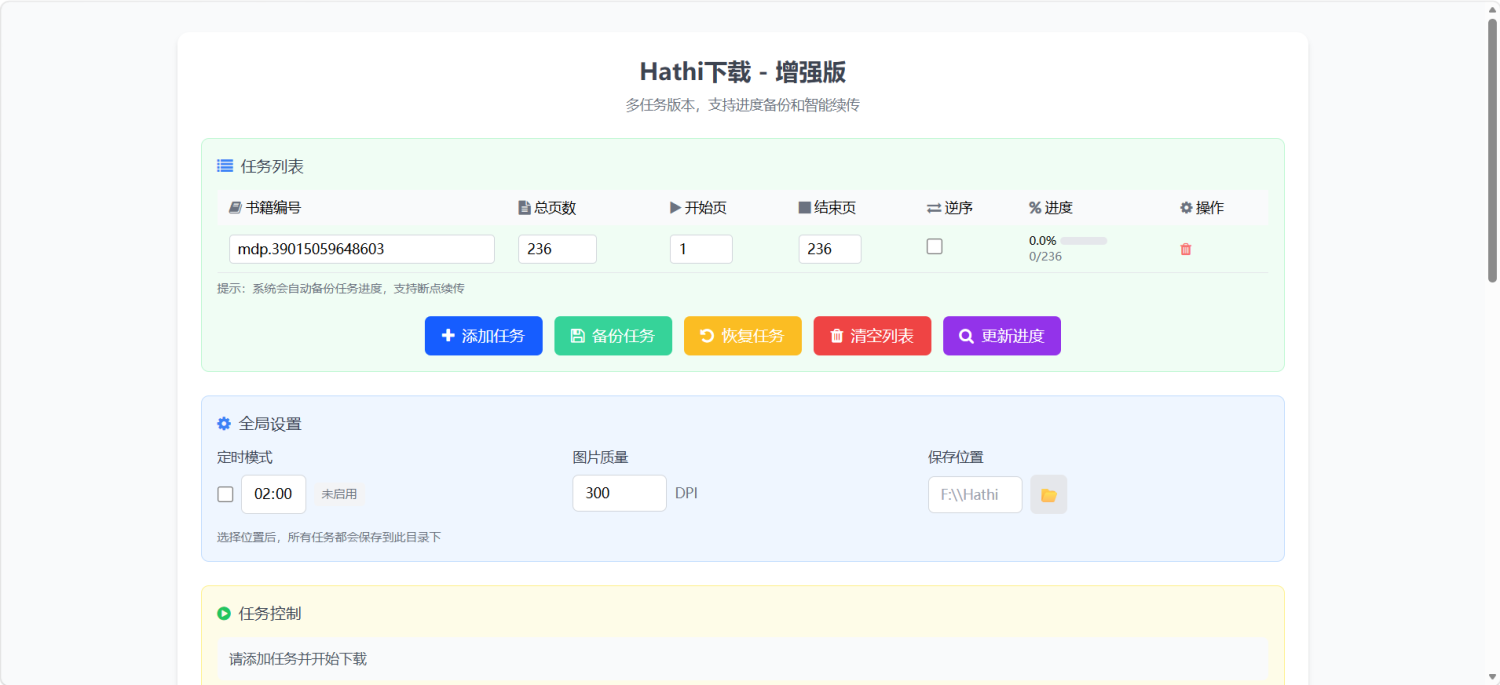Viewport: 1500px width, 685px height.
Task: Enable reverse order for the task row
Action: pos(935,246)
